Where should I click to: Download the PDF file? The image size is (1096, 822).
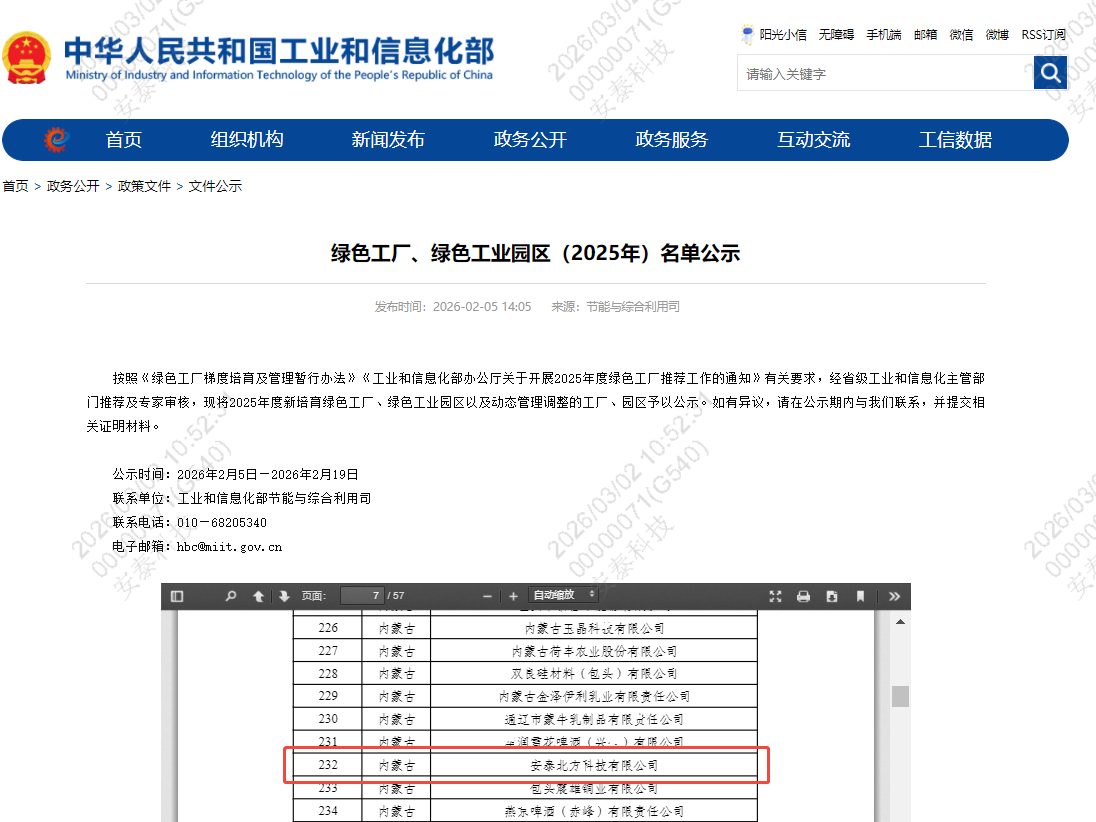tap(831, 596)
